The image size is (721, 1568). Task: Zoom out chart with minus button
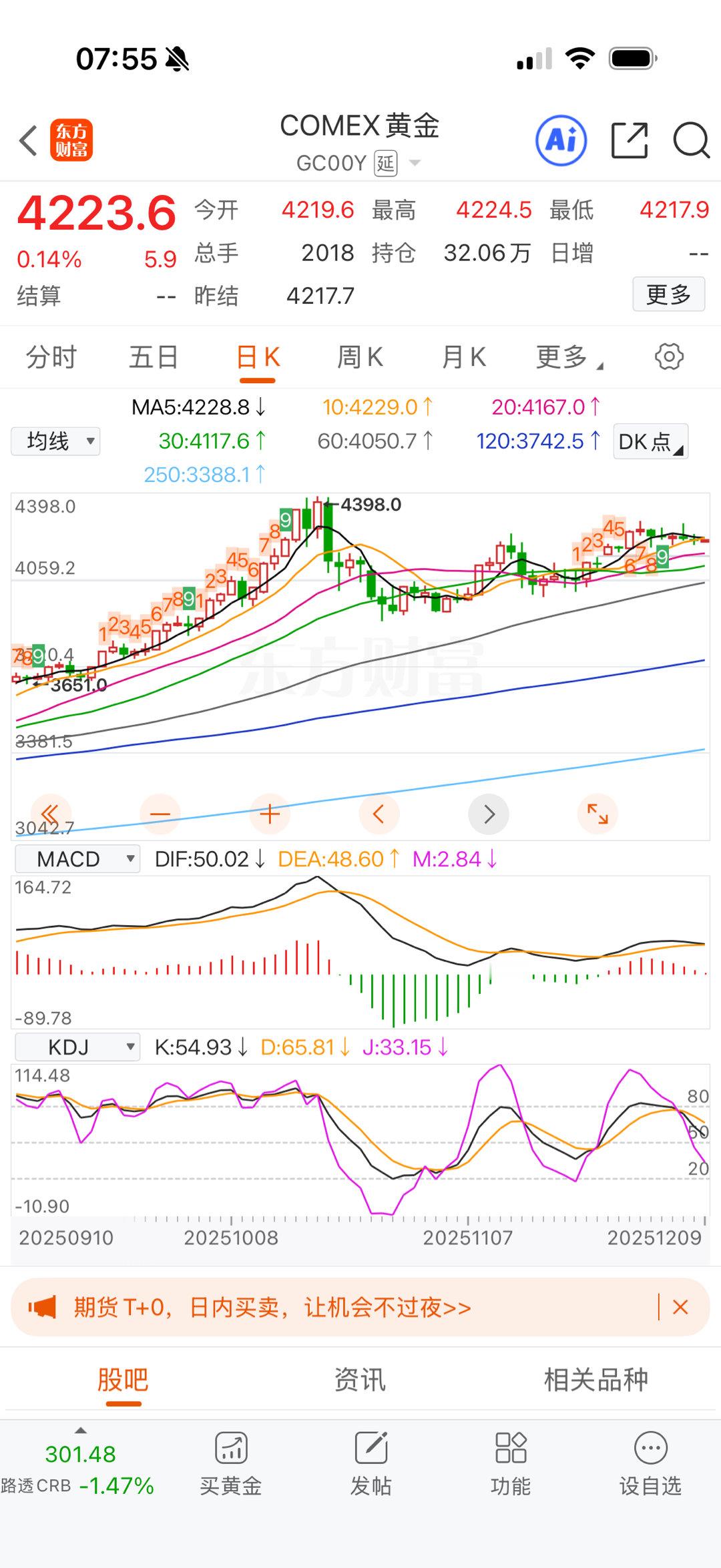[x=160, y=814]
